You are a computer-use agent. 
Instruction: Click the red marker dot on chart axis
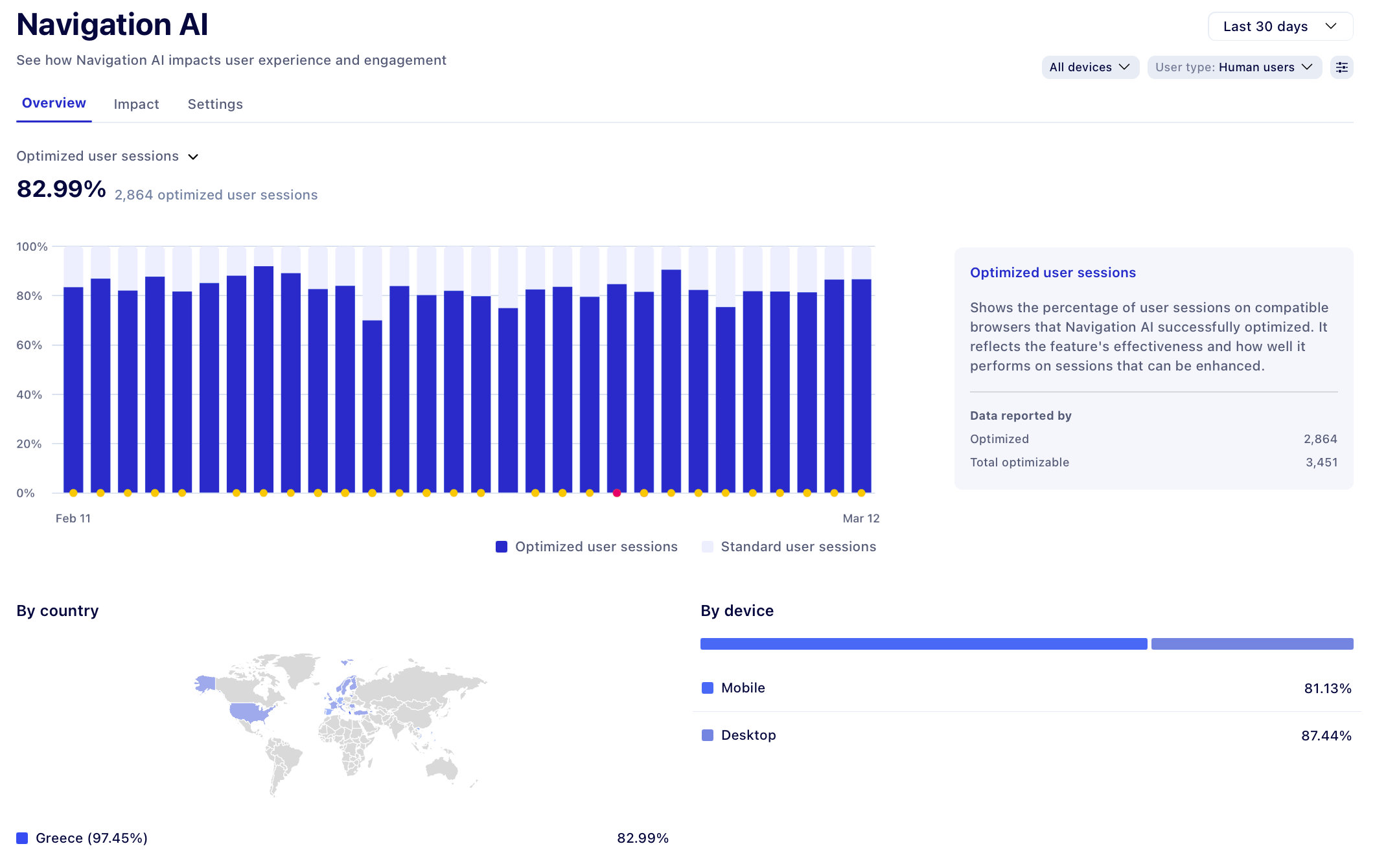[x=617, y=493]
